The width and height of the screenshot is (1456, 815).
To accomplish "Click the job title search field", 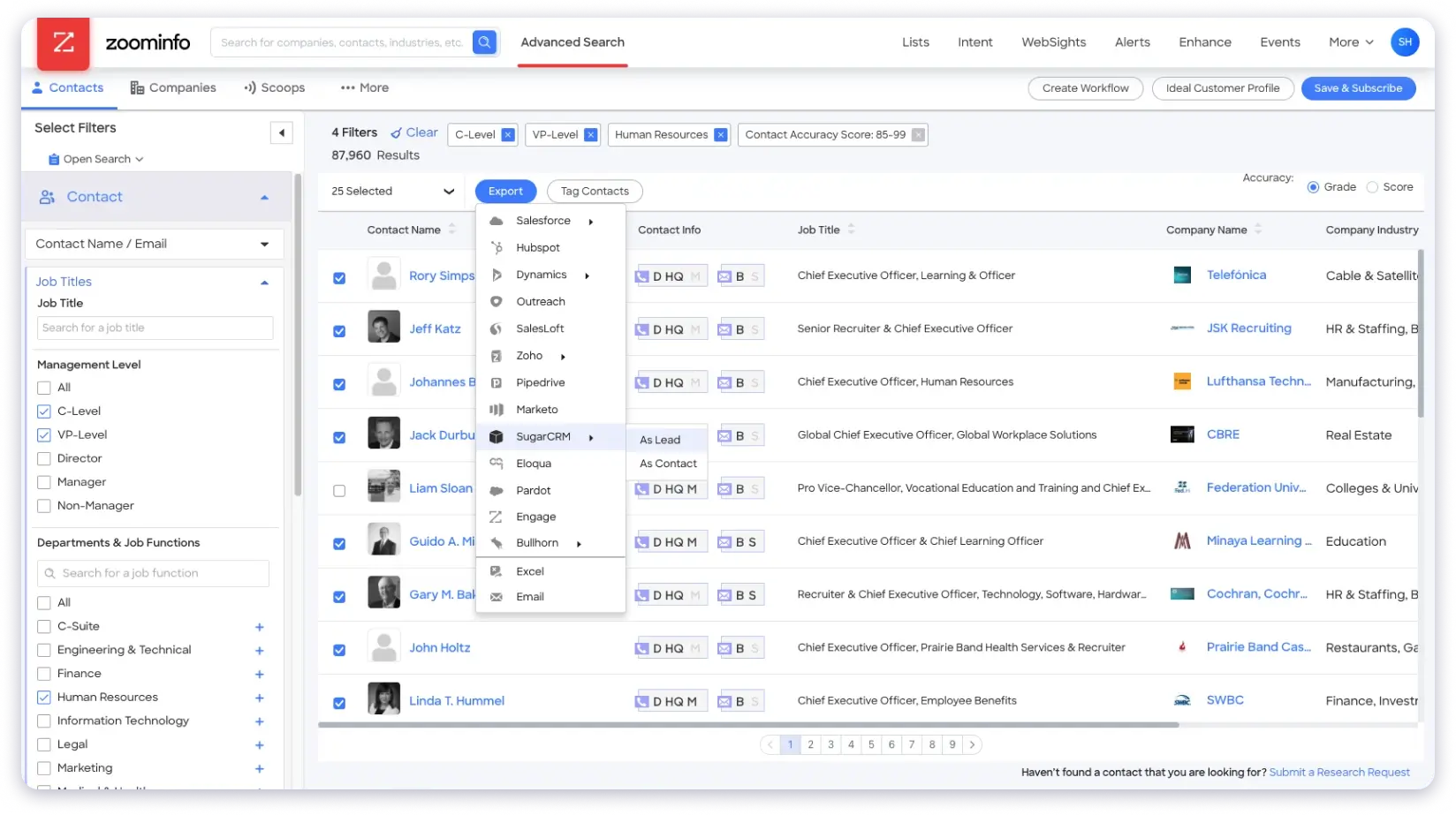I will click(155, 328).
